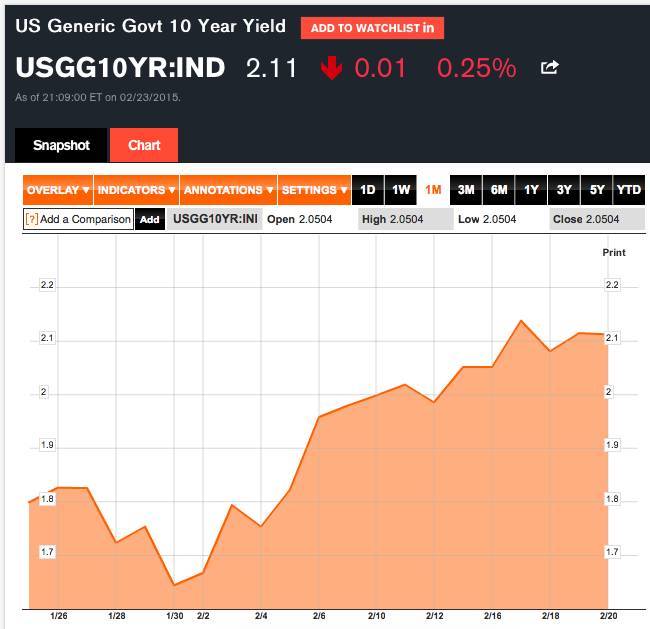Click the black Add button

[x=150, y=219]
